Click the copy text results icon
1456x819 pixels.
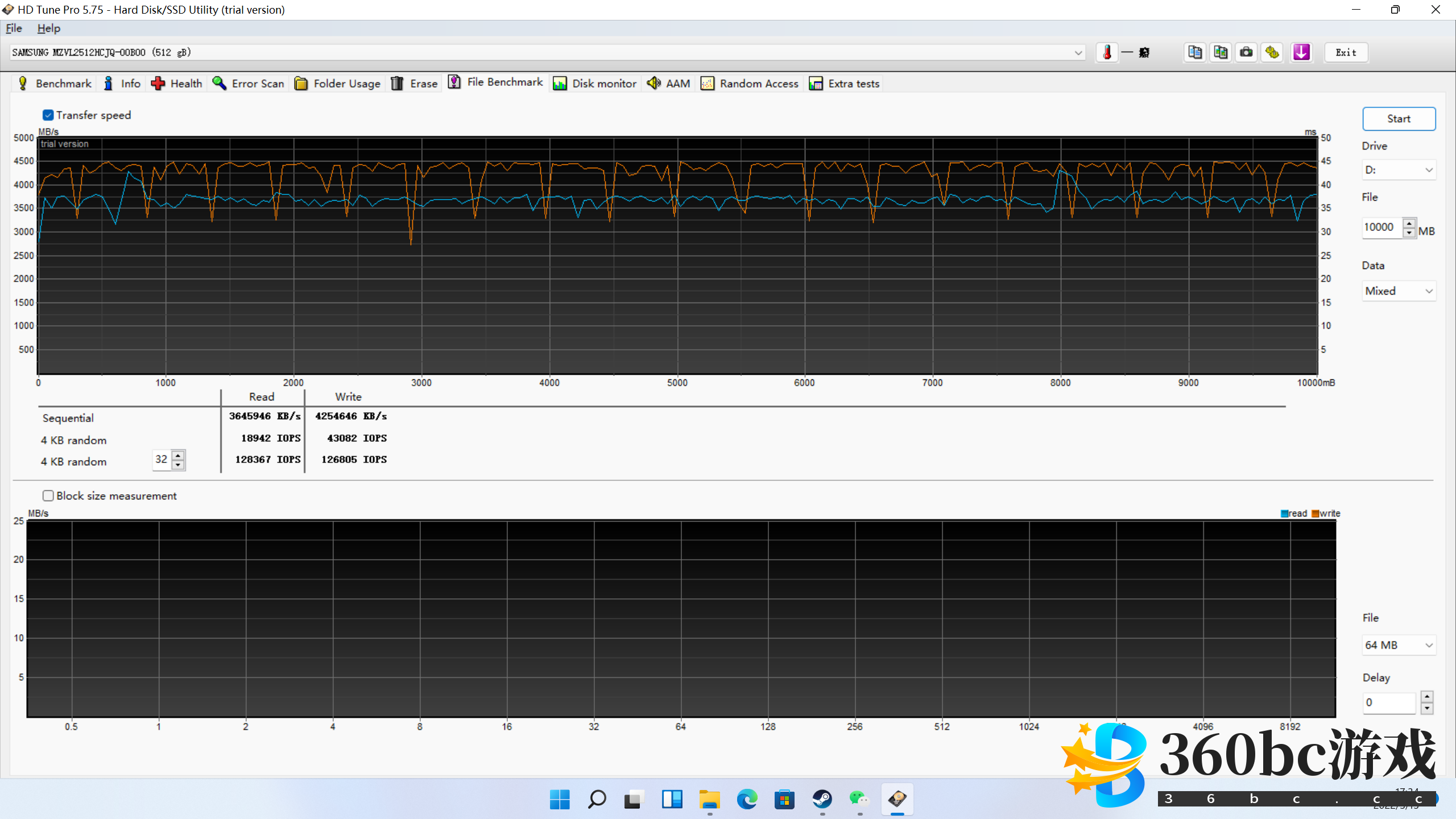point(1194,52)
